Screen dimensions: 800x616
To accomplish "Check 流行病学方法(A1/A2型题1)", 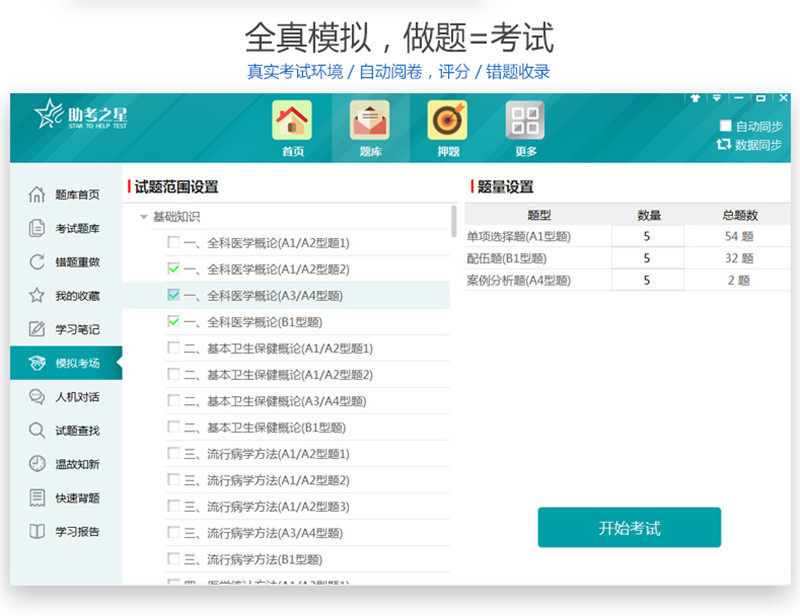I will (173, 453).
